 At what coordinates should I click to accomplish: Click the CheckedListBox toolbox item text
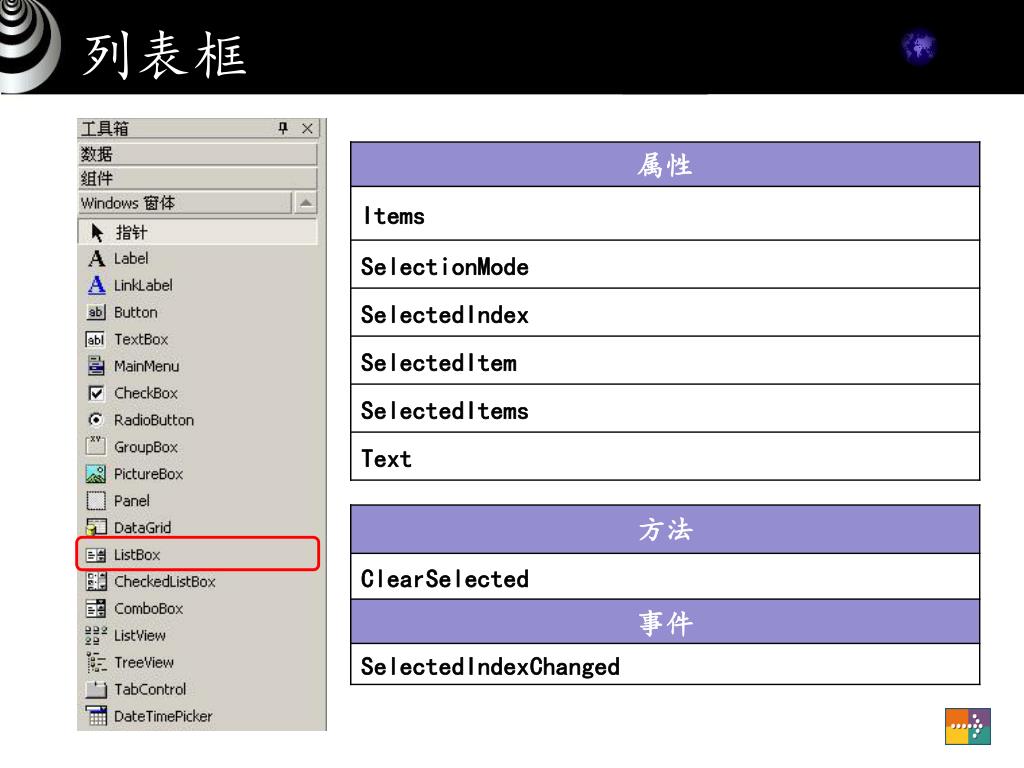tap(165, 581)
